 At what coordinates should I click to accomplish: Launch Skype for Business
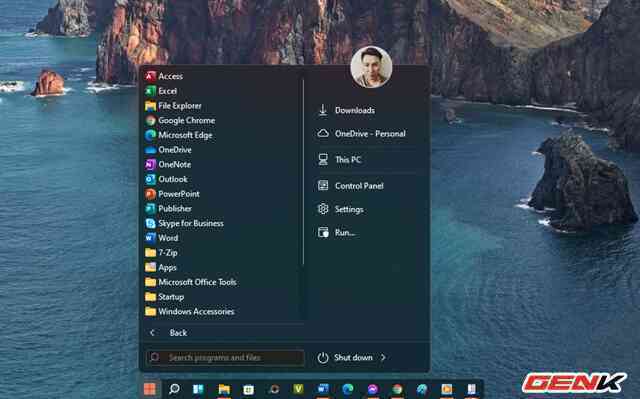tap(184, 223)
